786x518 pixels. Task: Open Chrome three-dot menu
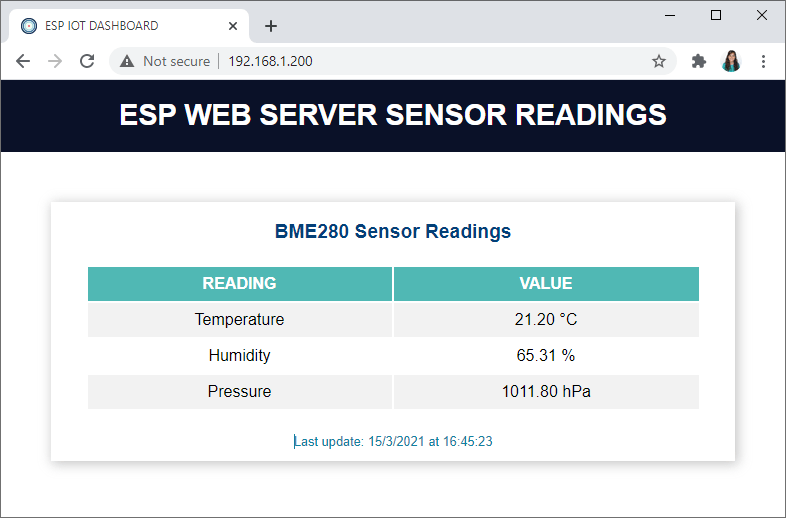tap(763, 61)
